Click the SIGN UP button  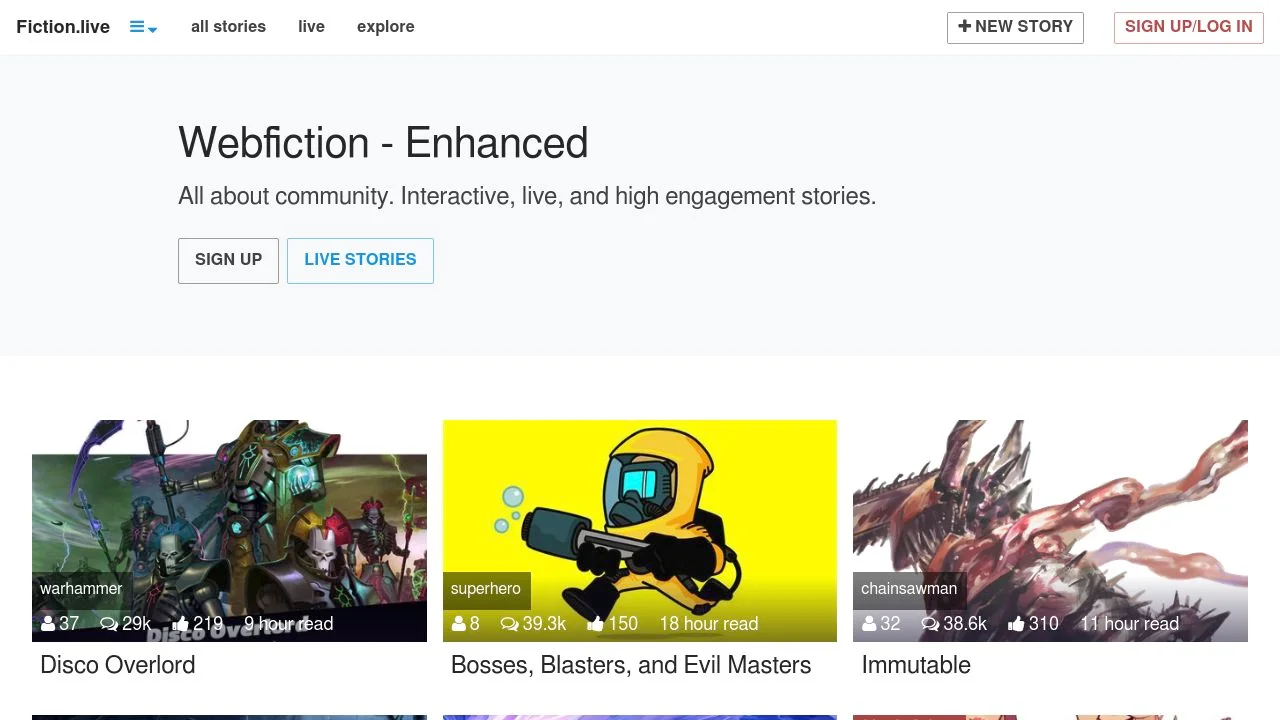point(228,260)
